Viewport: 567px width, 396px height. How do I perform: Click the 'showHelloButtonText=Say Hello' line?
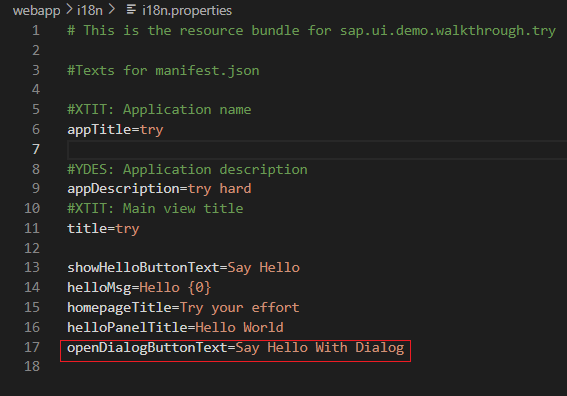[183, 268]
